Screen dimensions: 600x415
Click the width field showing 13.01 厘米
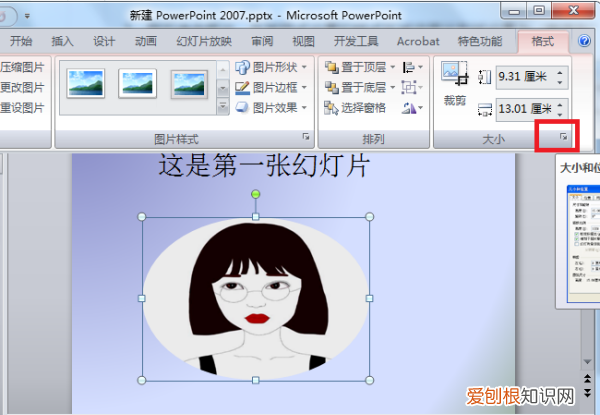(x=526, y=109)
